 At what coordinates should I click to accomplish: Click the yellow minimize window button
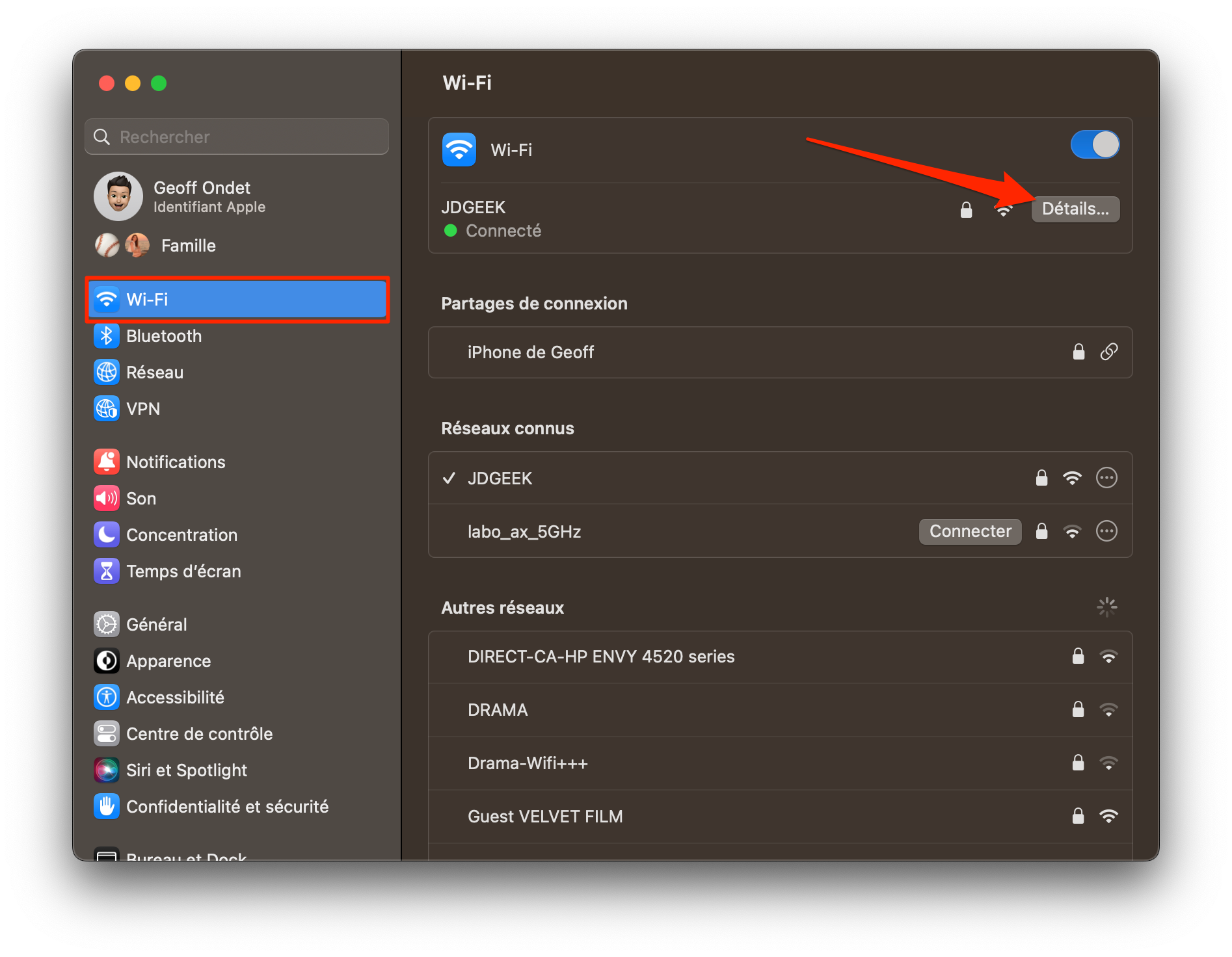click(x=133, y=83)
